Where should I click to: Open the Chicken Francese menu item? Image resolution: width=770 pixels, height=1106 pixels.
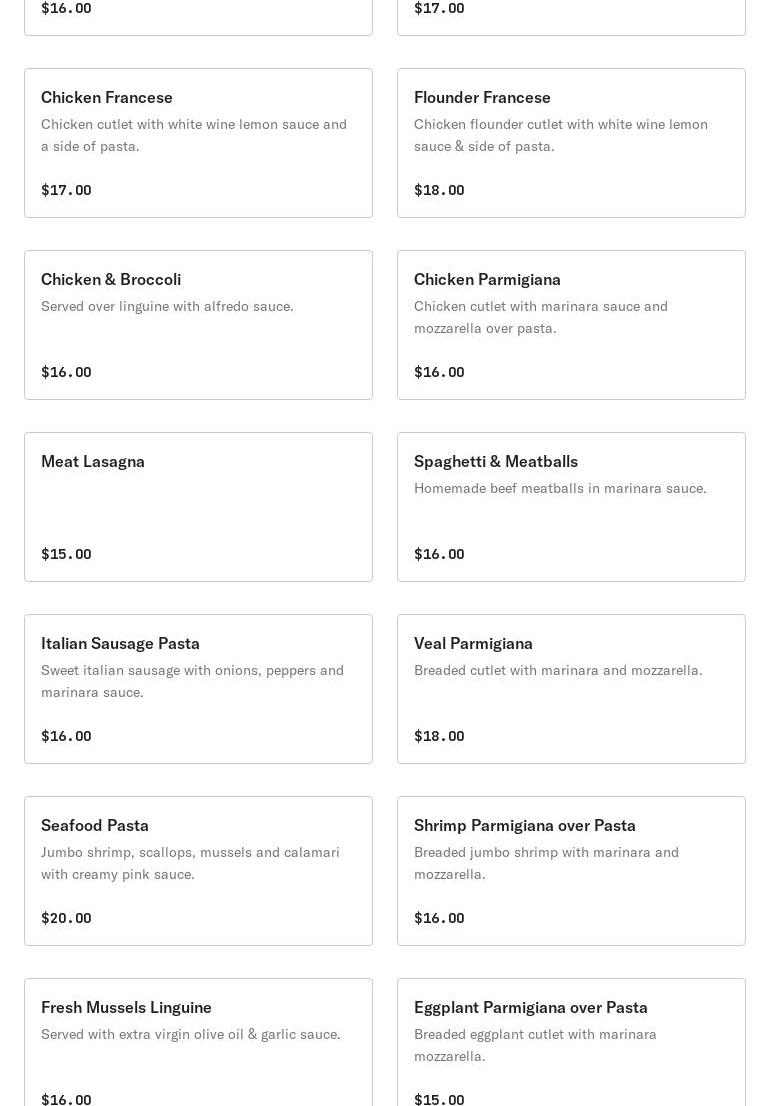198,143
